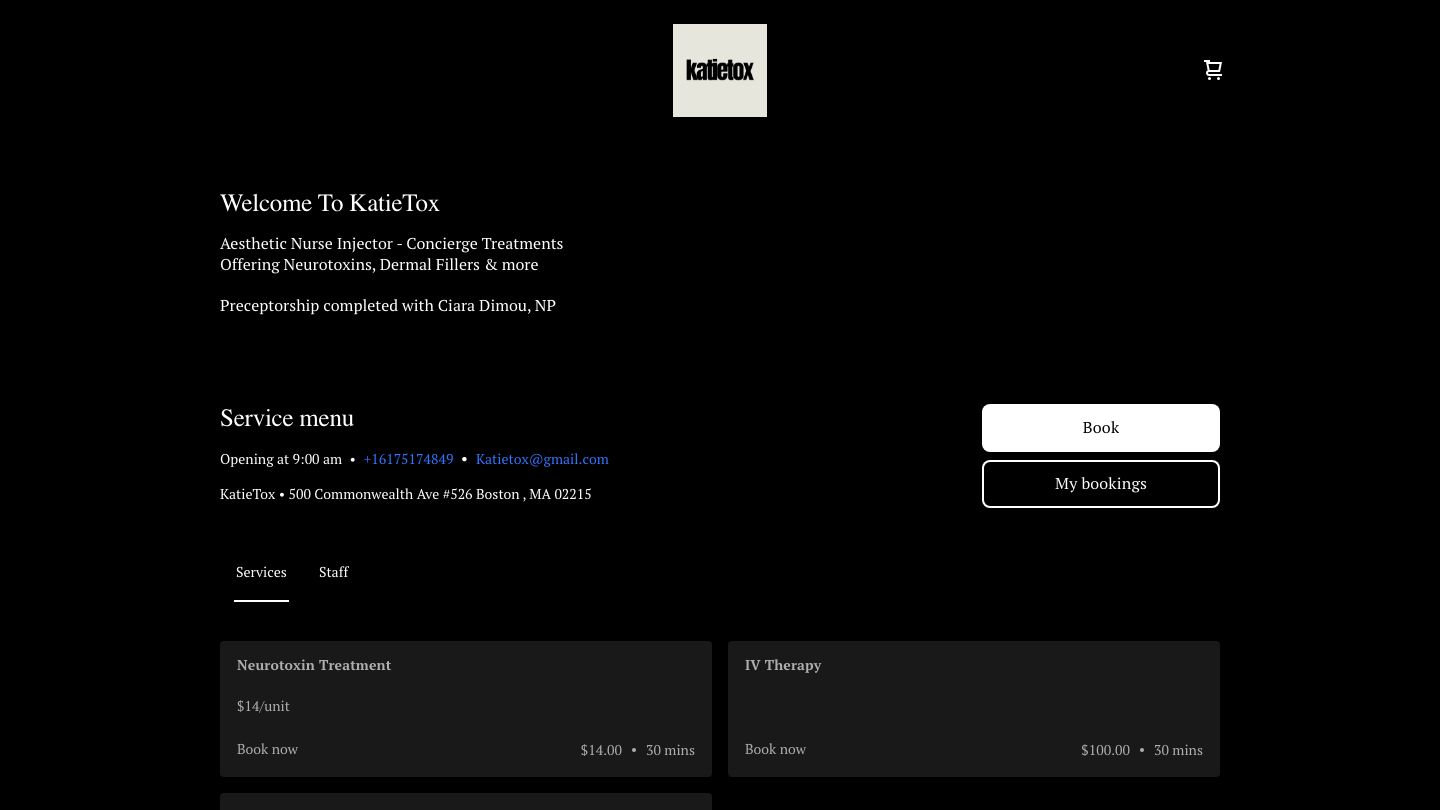This screenshot has width=1440, height=810.
Task: Open the shopping cart
Action: click(x=1213, y=70)
